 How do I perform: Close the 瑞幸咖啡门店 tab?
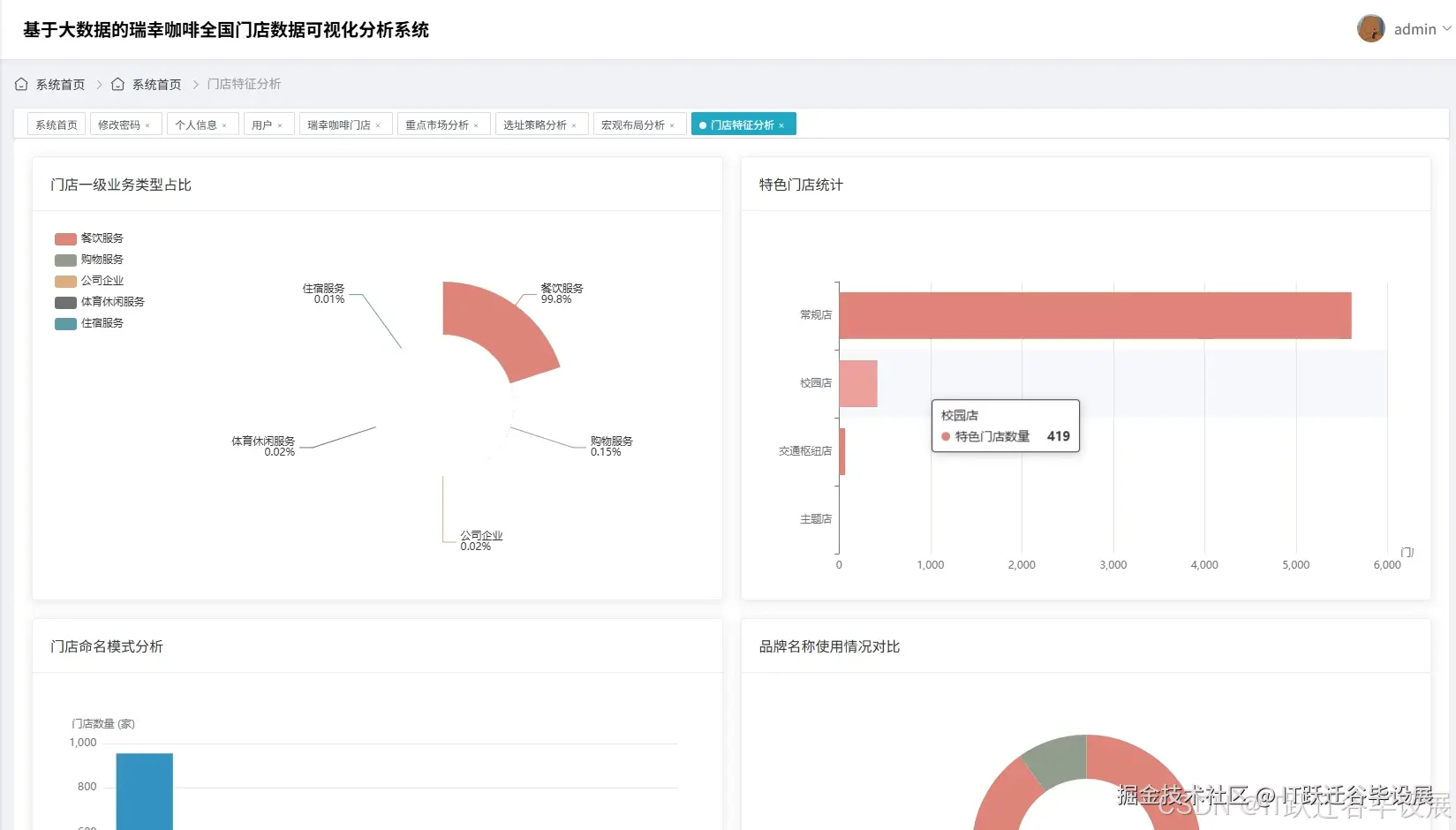[x=378, y=125]
